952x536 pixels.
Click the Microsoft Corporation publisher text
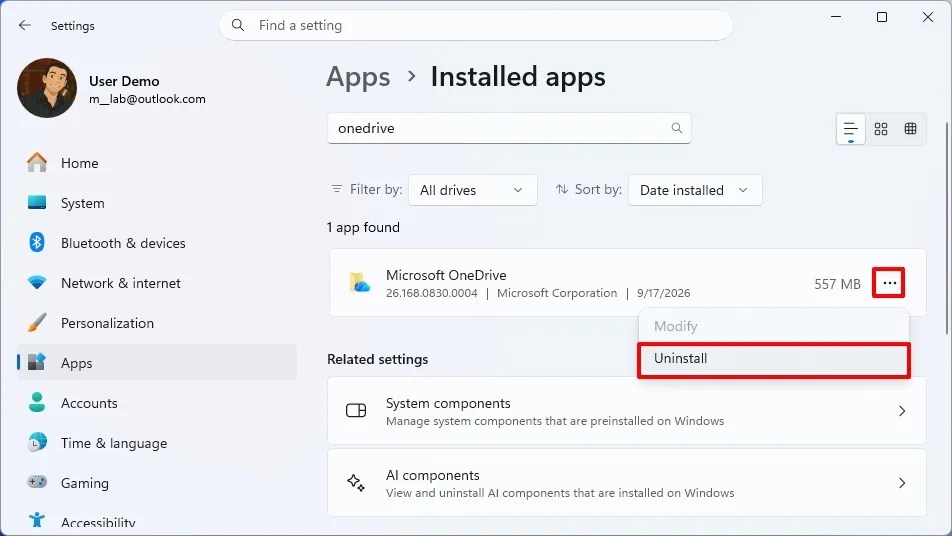pyautogui.click(x=557, y=293)
